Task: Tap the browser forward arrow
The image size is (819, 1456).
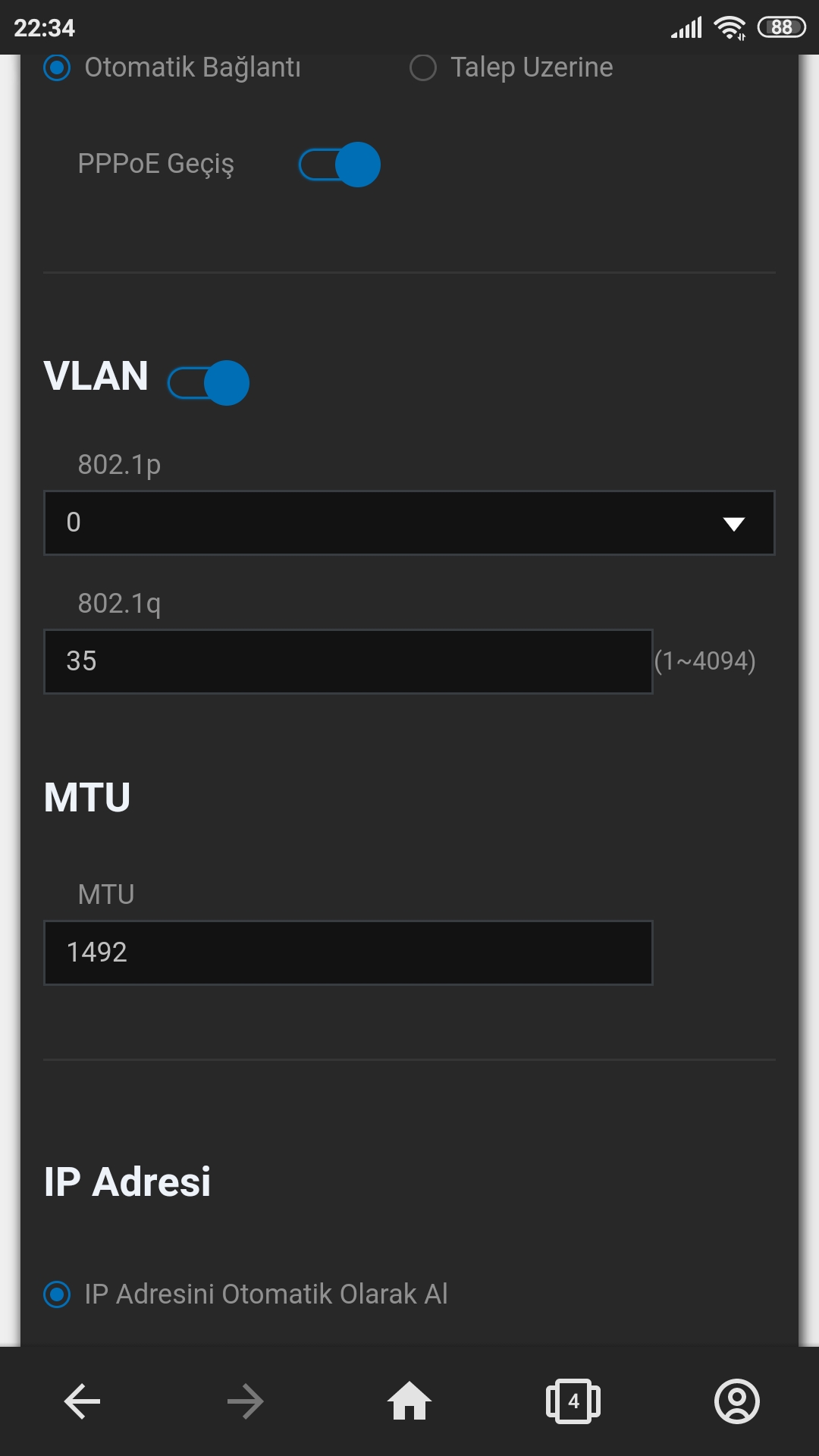Action: coord(245,1401)
